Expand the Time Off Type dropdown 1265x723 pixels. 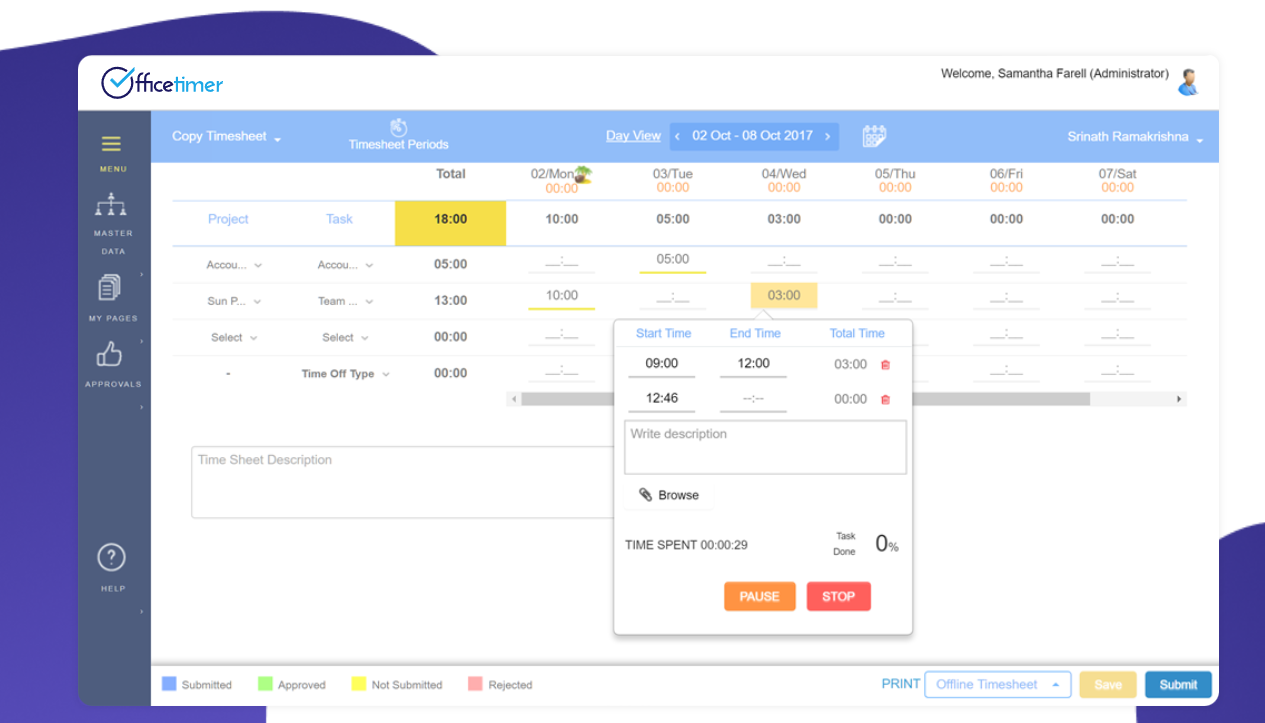coord(345,374)
